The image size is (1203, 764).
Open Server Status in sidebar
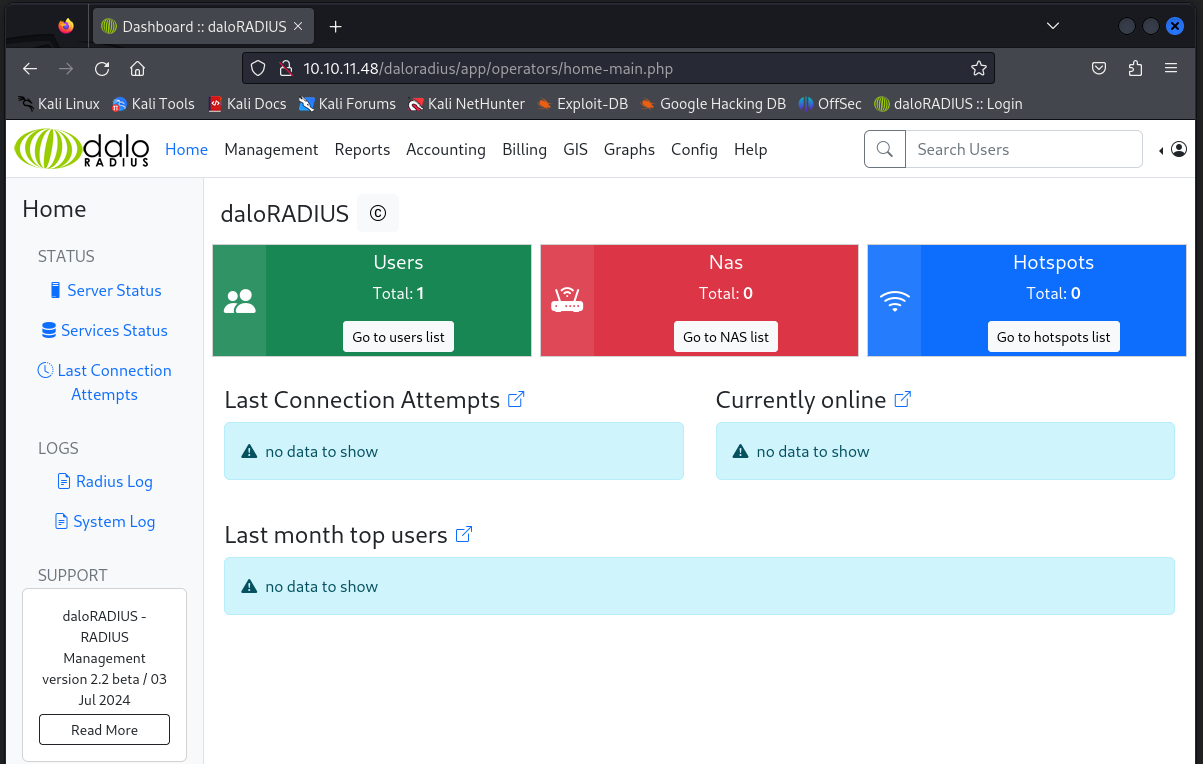click(114, 290)
